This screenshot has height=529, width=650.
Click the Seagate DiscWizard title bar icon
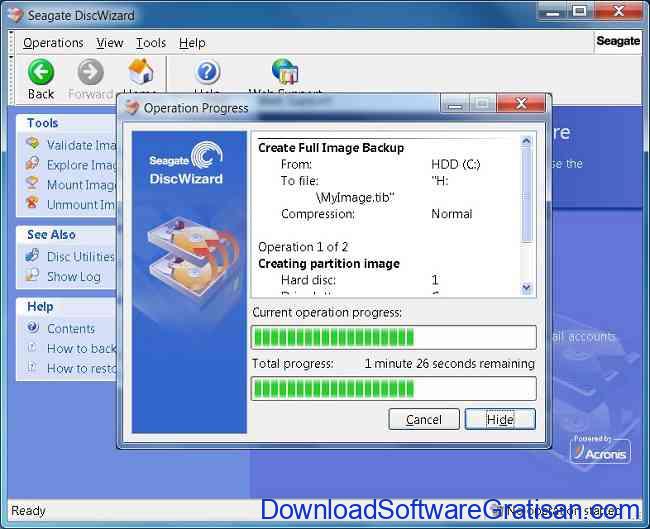(x=15, y=15)
